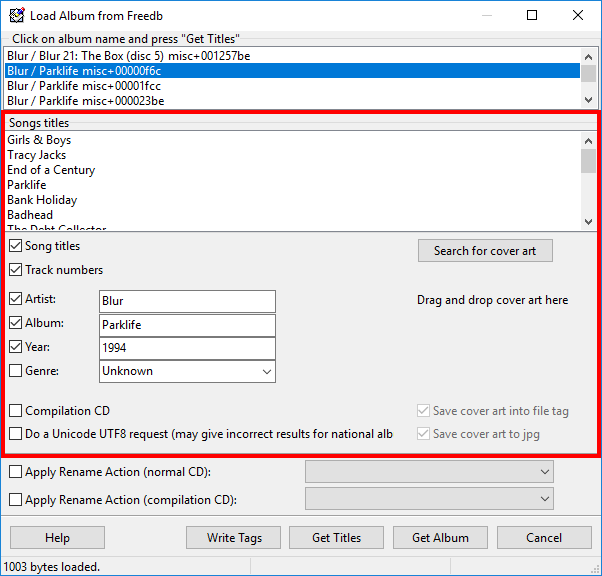Click song titles list scroll down arrow

tap(588, 222)
